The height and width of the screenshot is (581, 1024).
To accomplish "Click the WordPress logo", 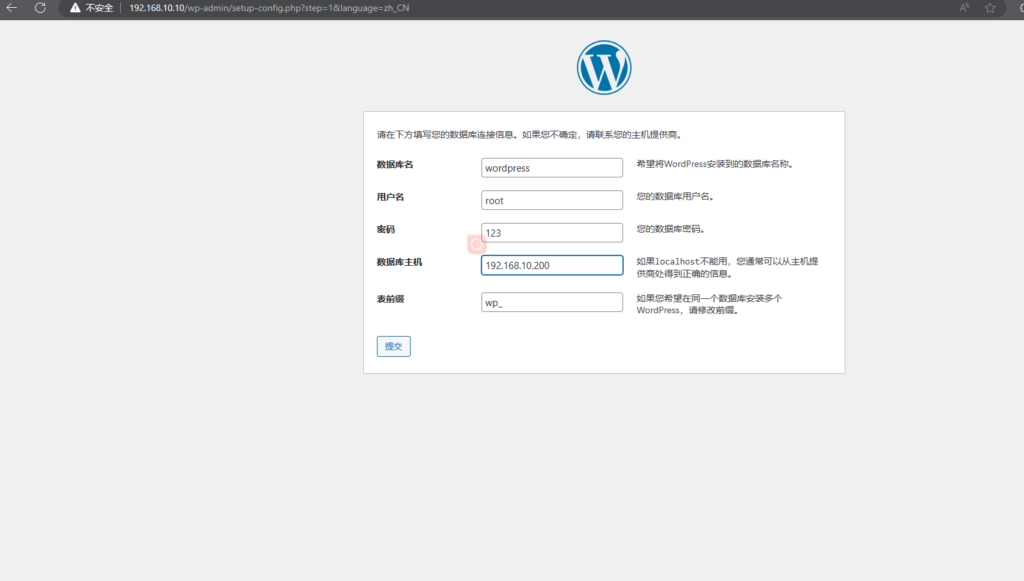I will coord(604,68).
